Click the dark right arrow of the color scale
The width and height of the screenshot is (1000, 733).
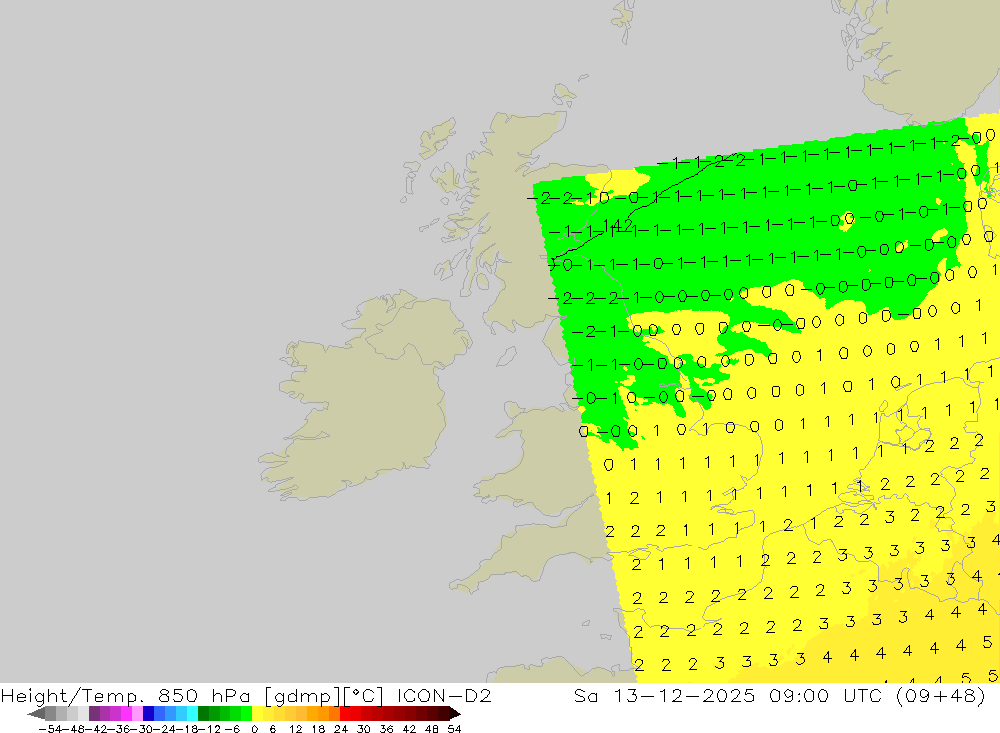tap(455, 714)
